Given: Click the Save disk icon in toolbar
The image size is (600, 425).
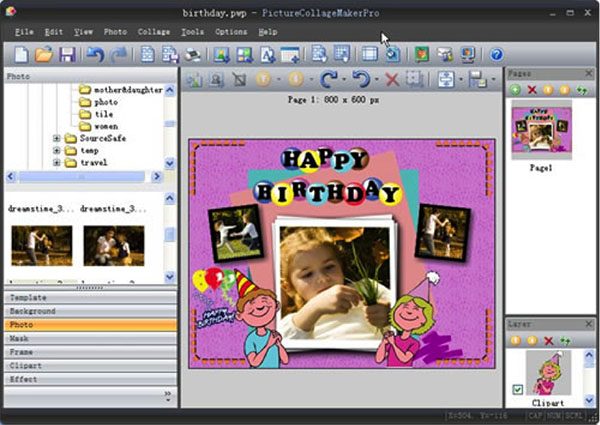Looking at the screenshot, I should tap(68, 54).
